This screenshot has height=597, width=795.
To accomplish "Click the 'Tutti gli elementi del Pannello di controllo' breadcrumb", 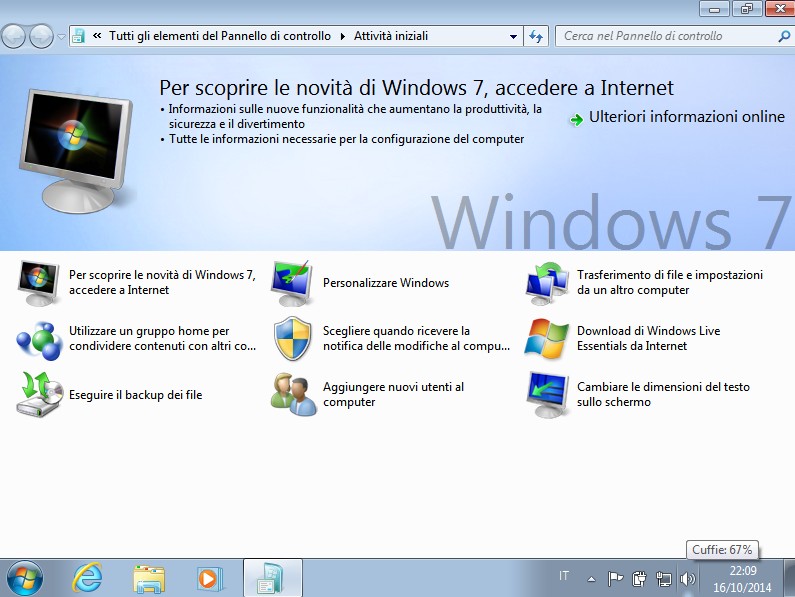I will 220,36.
